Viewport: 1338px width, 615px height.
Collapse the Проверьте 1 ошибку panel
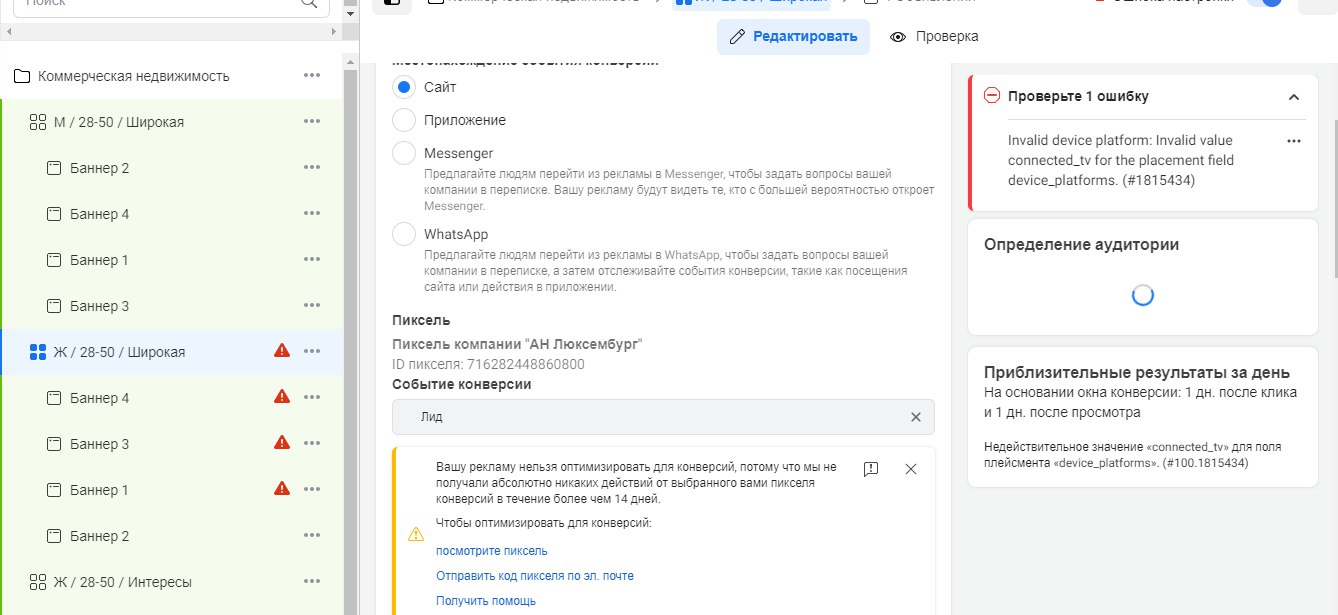(x=1294, y=97)
